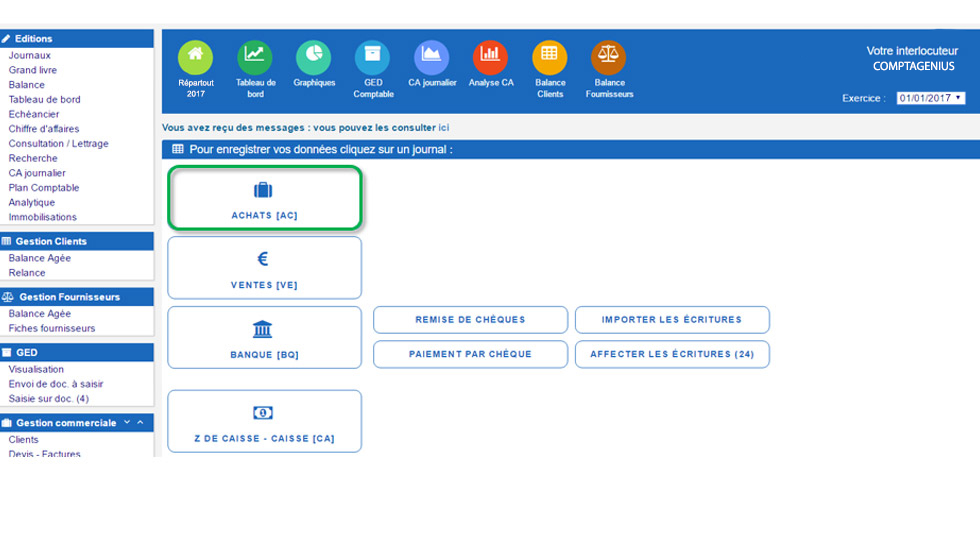Viewport: 980px width, 534px height.
Task: Open Analytique in the sidebar
Action: [32, 203]
